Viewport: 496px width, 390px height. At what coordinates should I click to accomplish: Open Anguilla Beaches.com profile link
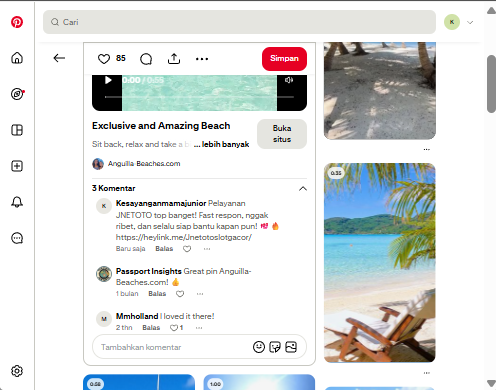[x=144, y=164]
